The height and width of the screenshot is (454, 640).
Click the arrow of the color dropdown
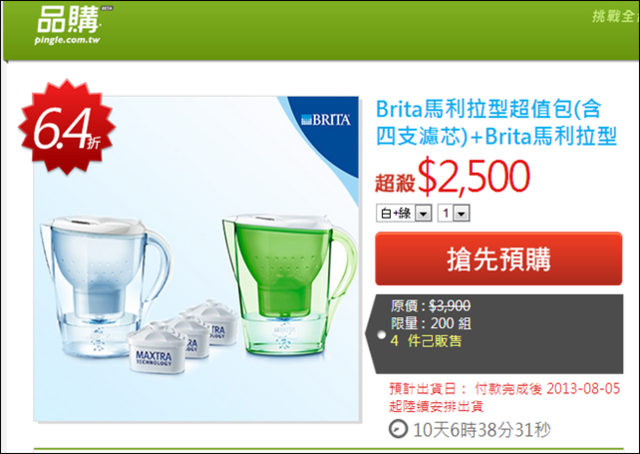tap(423, 213)
